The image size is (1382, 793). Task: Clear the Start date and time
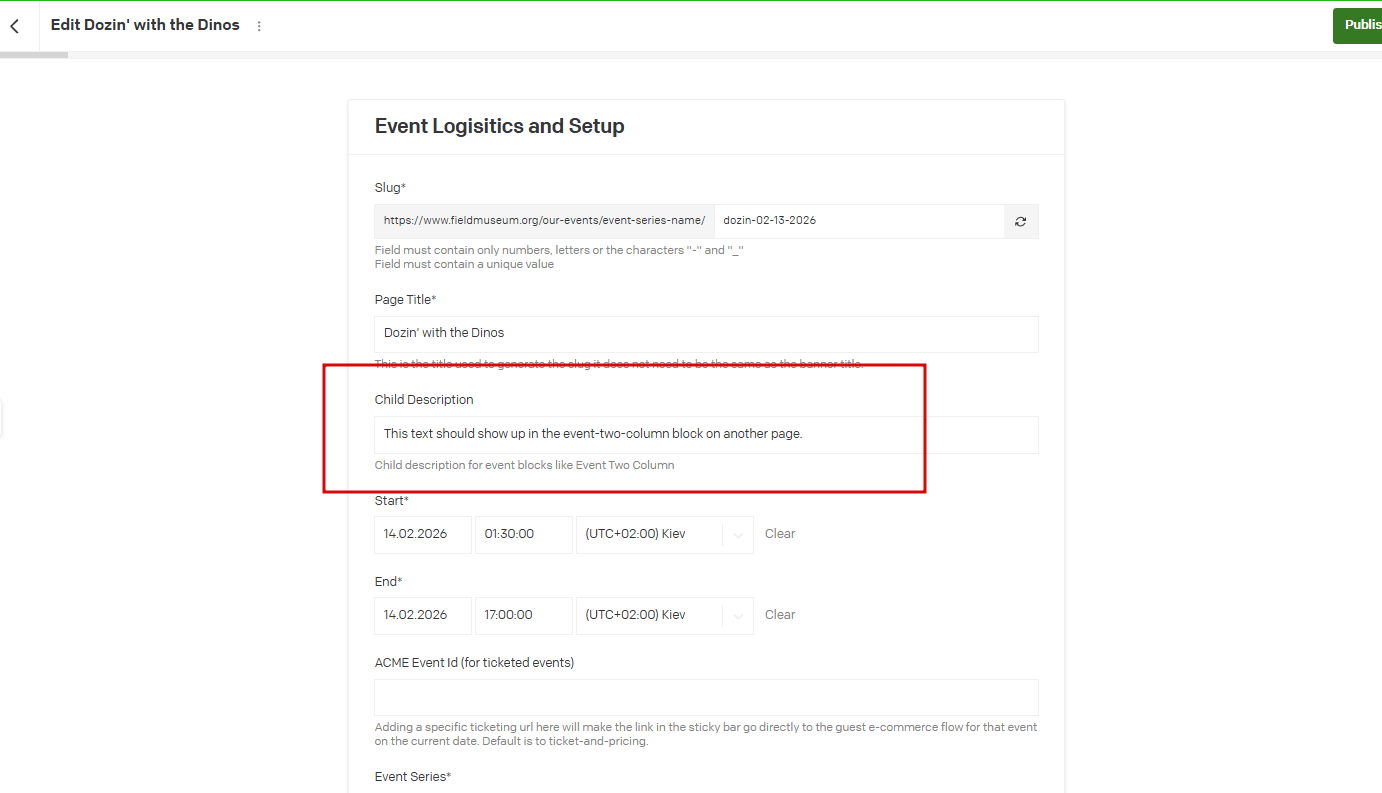(x=780, y=534)
